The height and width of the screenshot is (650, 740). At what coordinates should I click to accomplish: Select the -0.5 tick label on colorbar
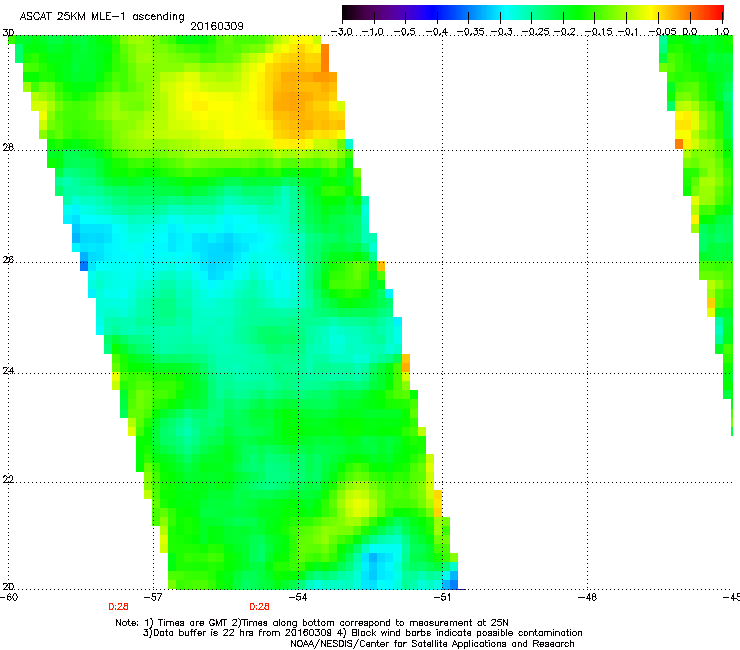(406, 32)
